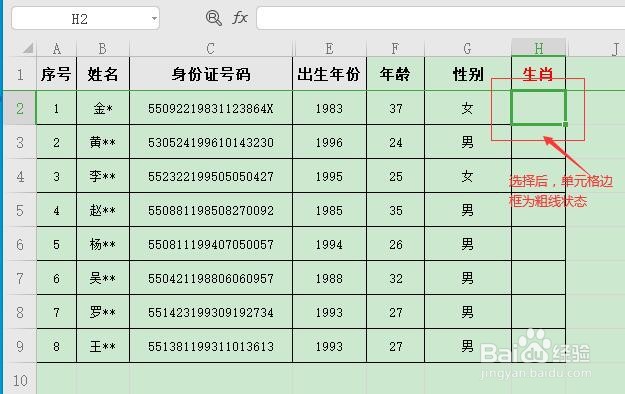Image resolution: width=625 pixels, height=394 pixels.
Task: Select row 9 header
Action: tap(20, 346)
